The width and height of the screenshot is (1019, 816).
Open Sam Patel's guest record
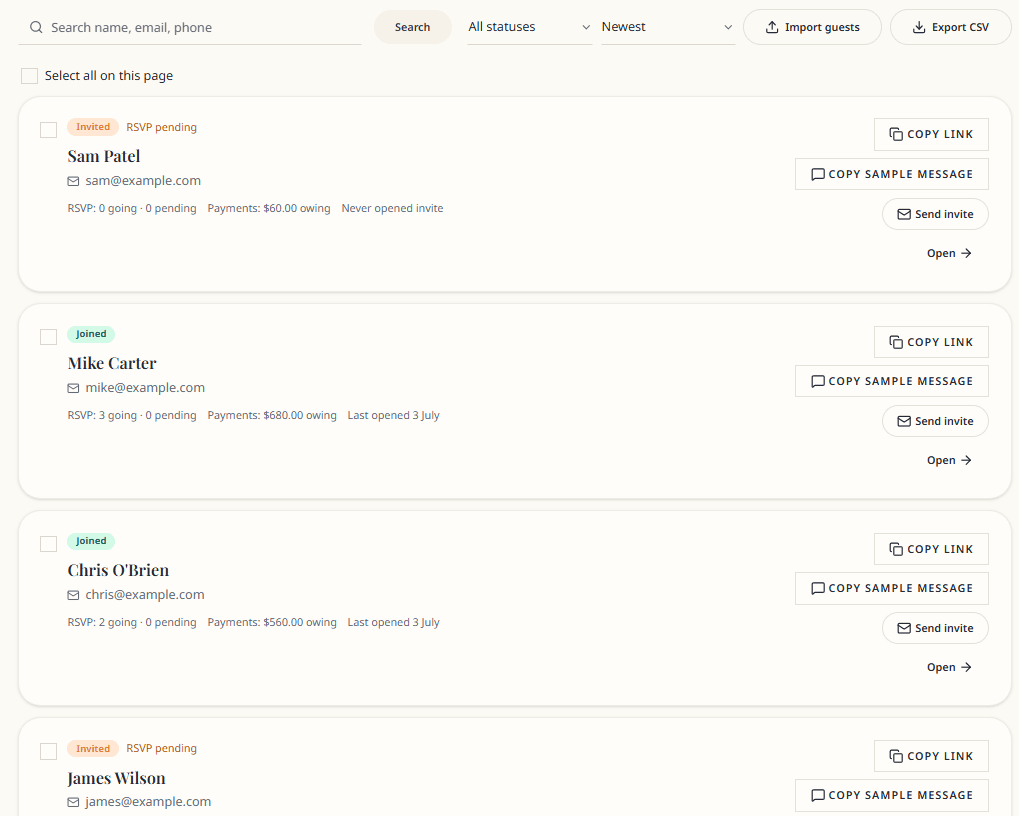[x=949, y=253]
